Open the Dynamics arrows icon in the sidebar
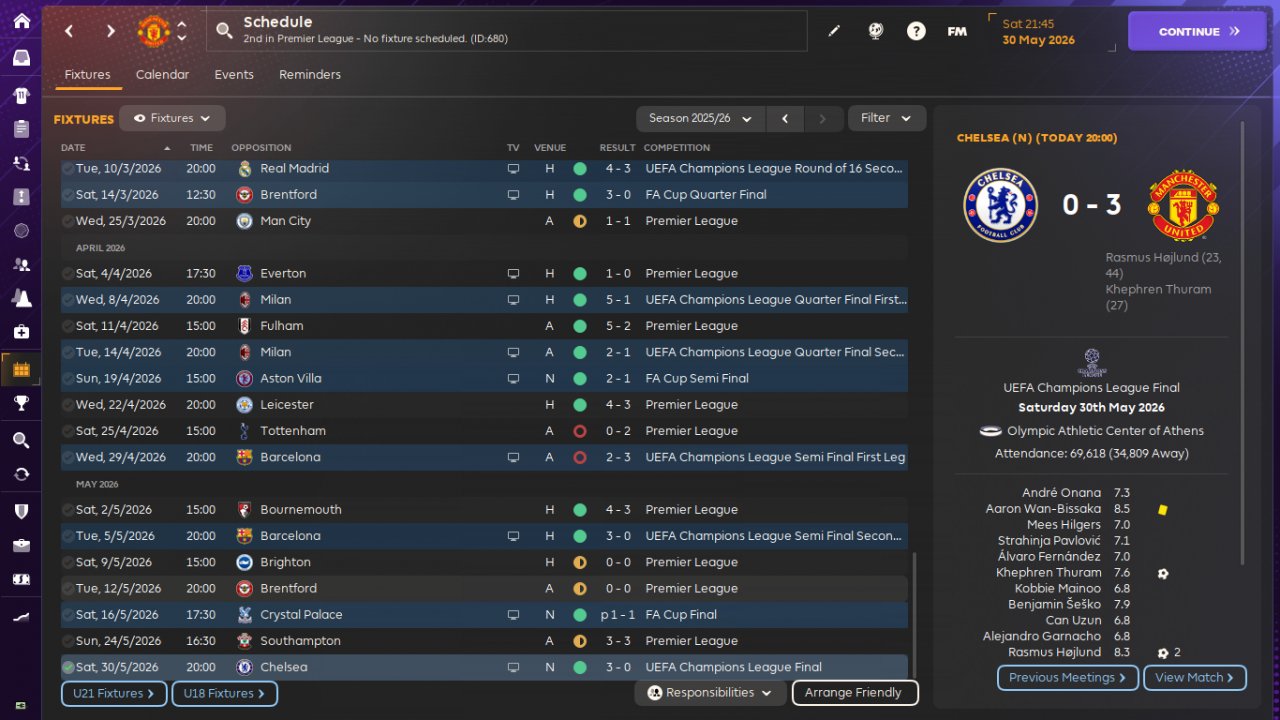This screenshot has width=1280, height=720. click(21, 162)
